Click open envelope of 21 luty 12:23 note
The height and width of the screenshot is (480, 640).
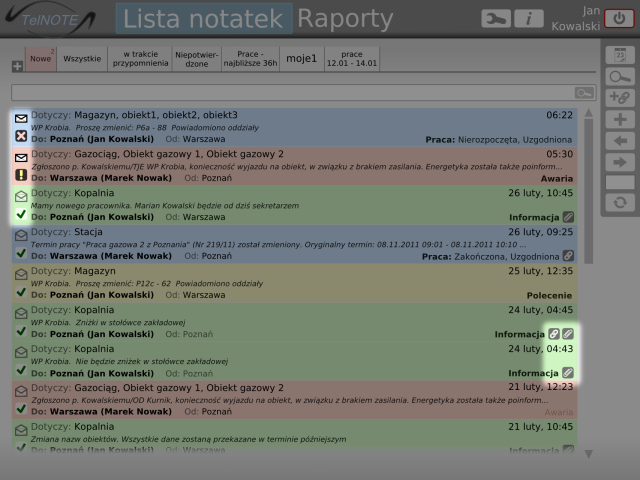coord(21,391)
